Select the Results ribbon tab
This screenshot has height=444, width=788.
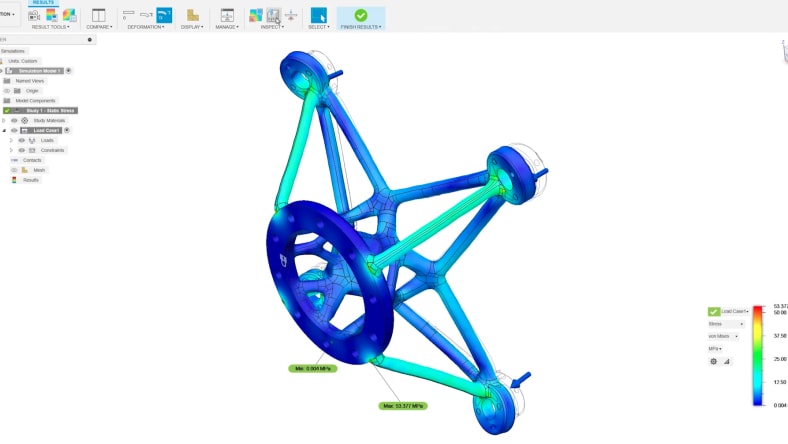[x=43, y=3]
